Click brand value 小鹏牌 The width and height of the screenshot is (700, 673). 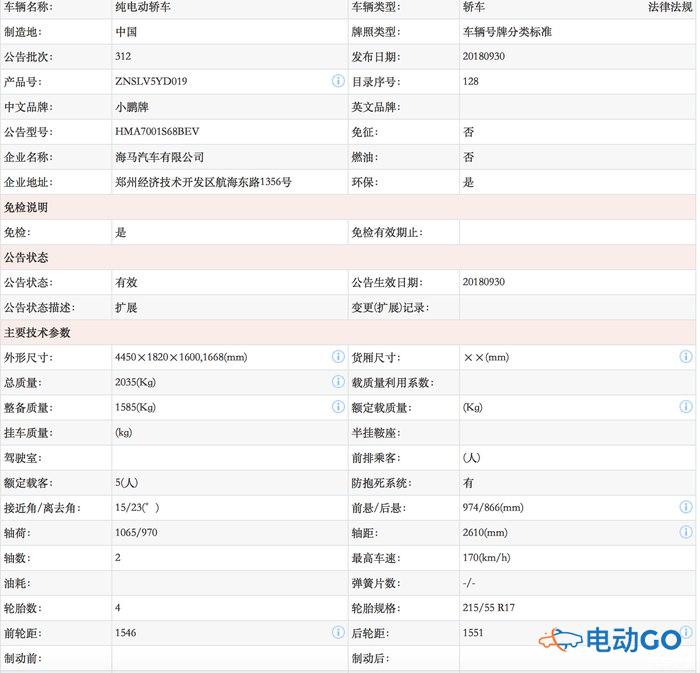pos(132,107)
